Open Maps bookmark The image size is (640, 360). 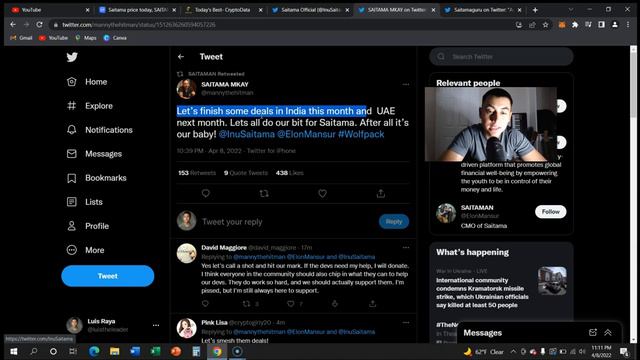[x=86, y=38]
